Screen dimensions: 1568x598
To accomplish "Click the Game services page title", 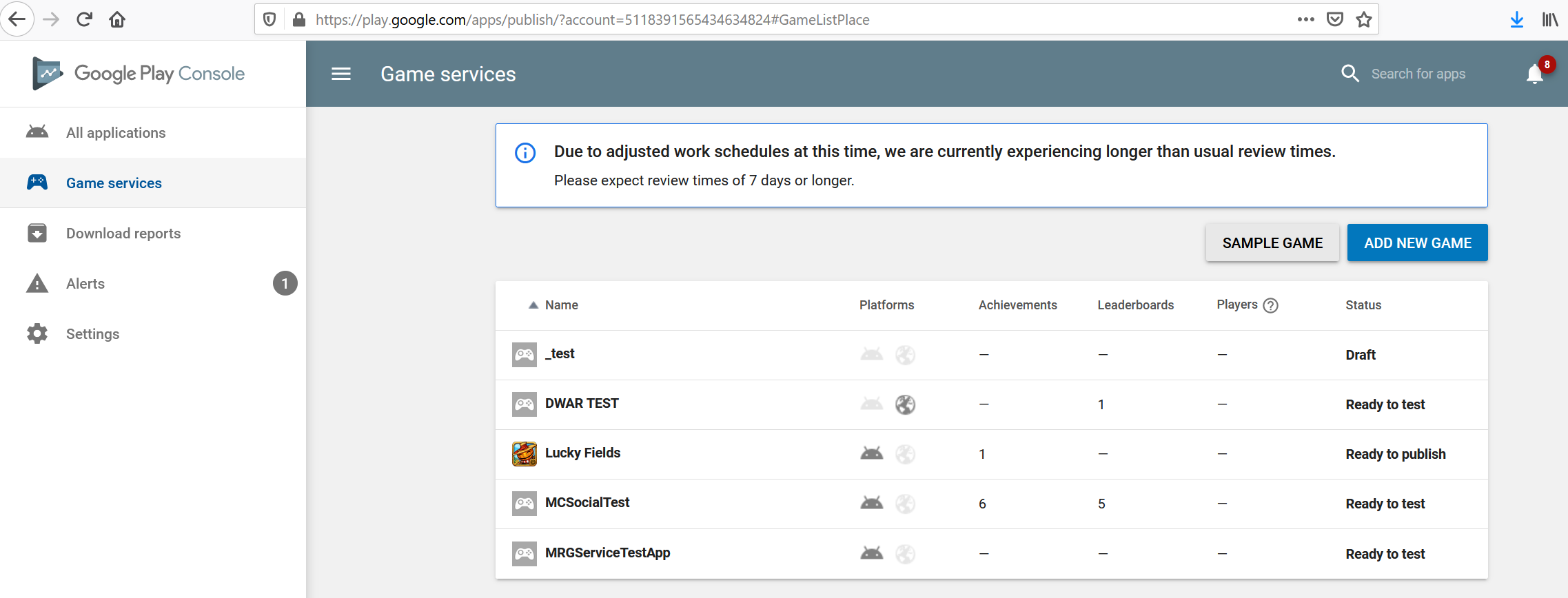I will pos(448,74).
